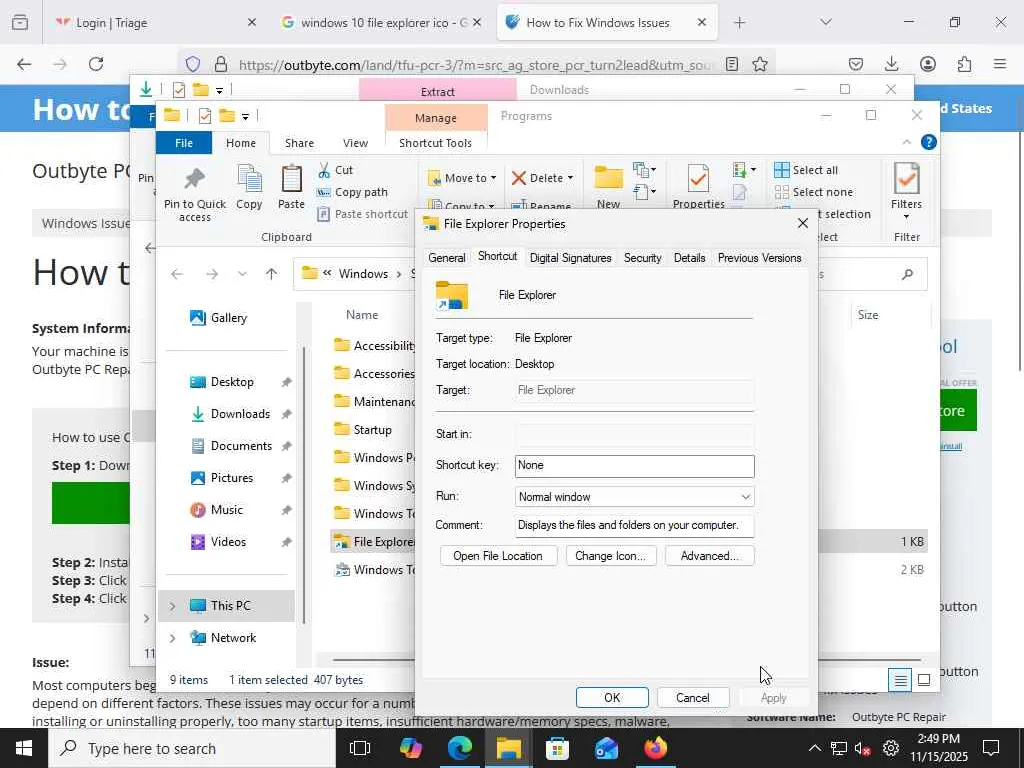Click Select none in ribbon
Viewport: 1024px width, 768px height.
click(814, 192)
